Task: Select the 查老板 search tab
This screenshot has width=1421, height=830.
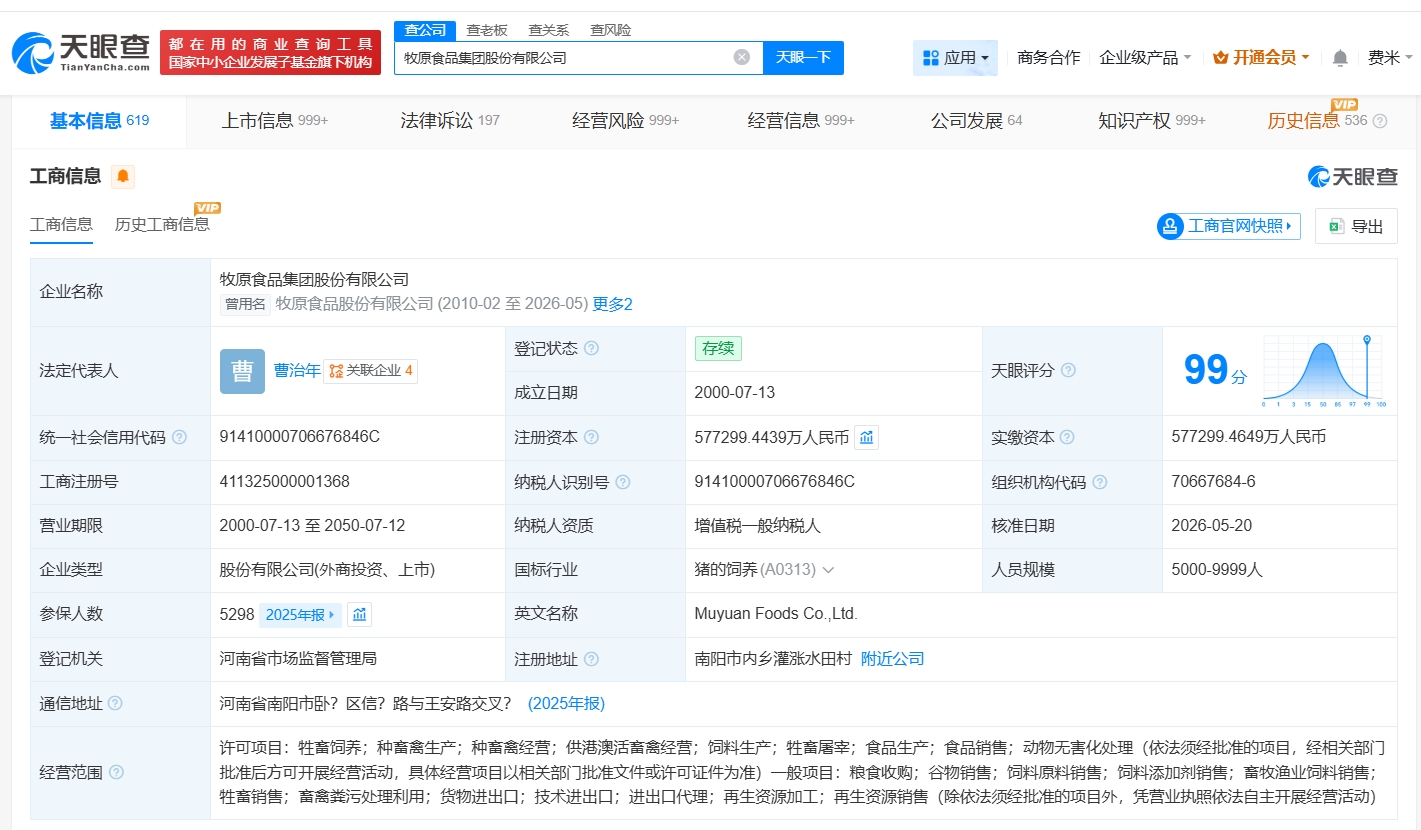Action: tap(487, 30)
